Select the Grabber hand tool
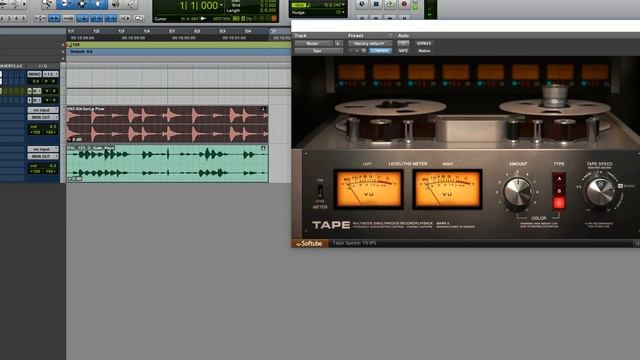The width and height of the screenshot is (640, 360). pos(98,4)
